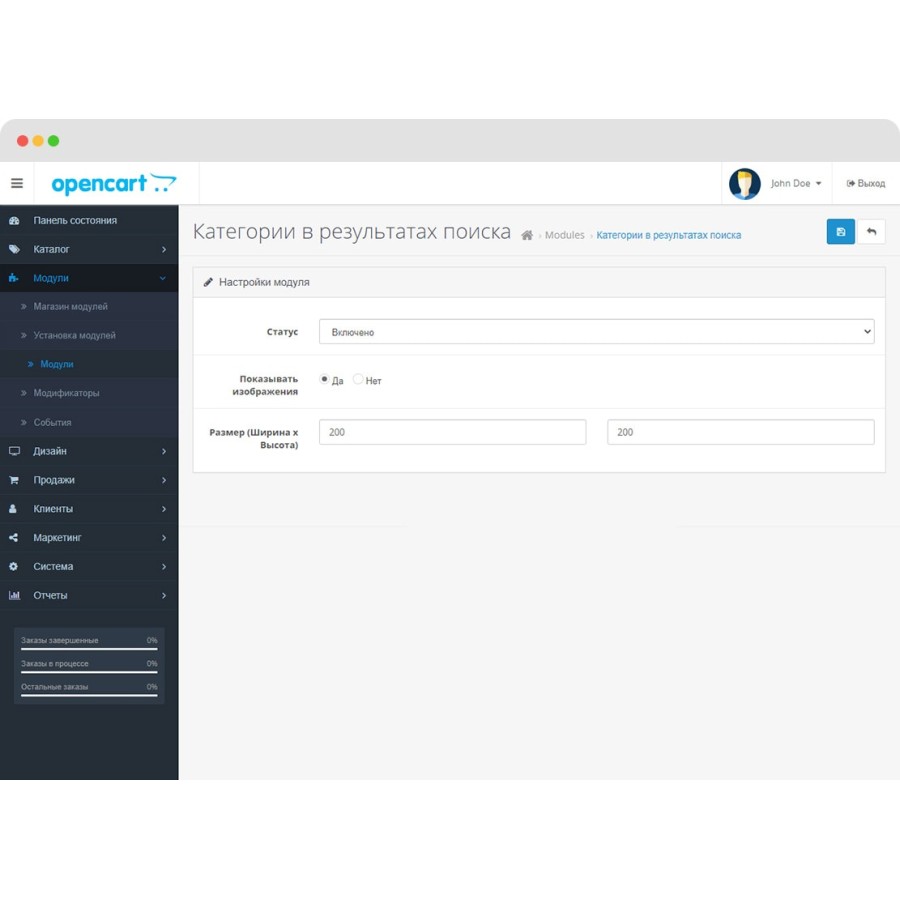Open Модификаторы submenu item

(89, 393)
